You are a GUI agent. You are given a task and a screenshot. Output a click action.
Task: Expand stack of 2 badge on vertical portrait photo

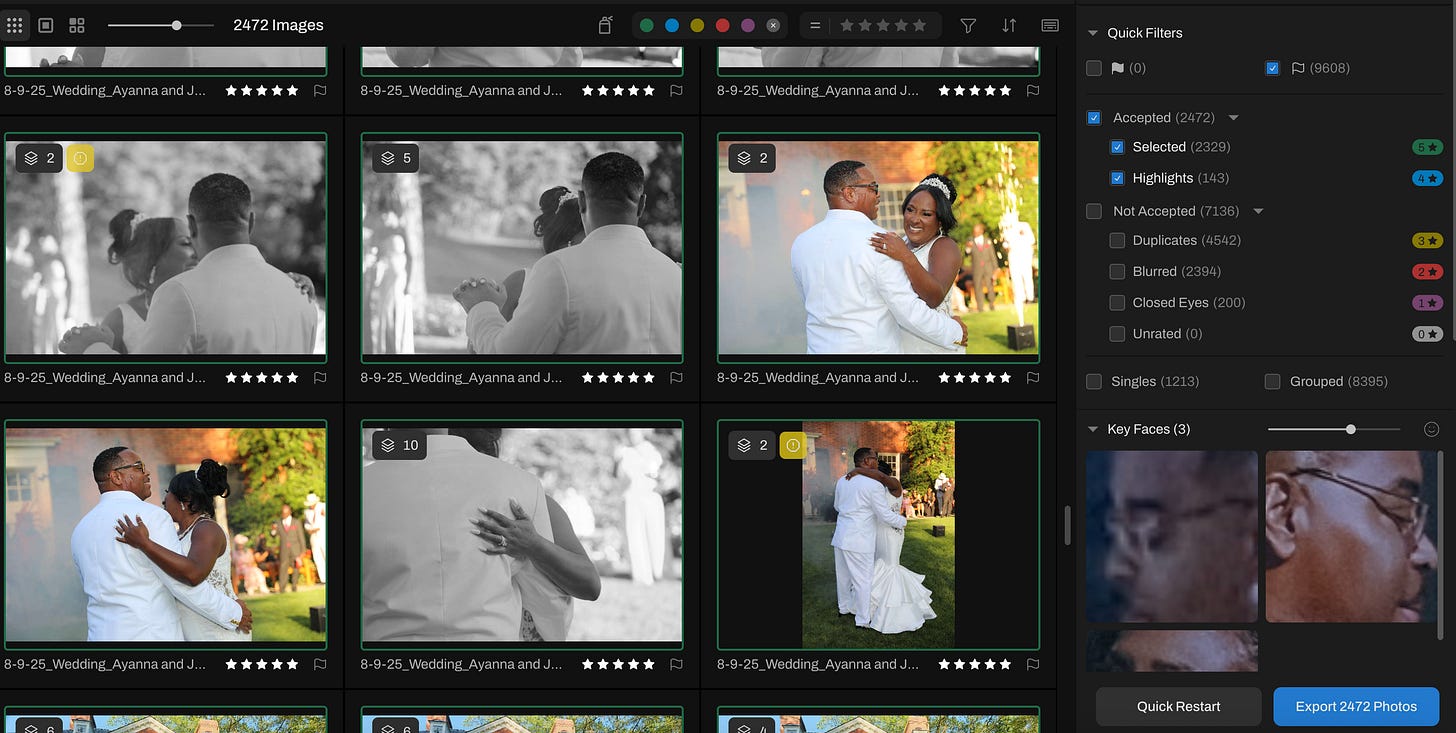(x=752, y=445)
